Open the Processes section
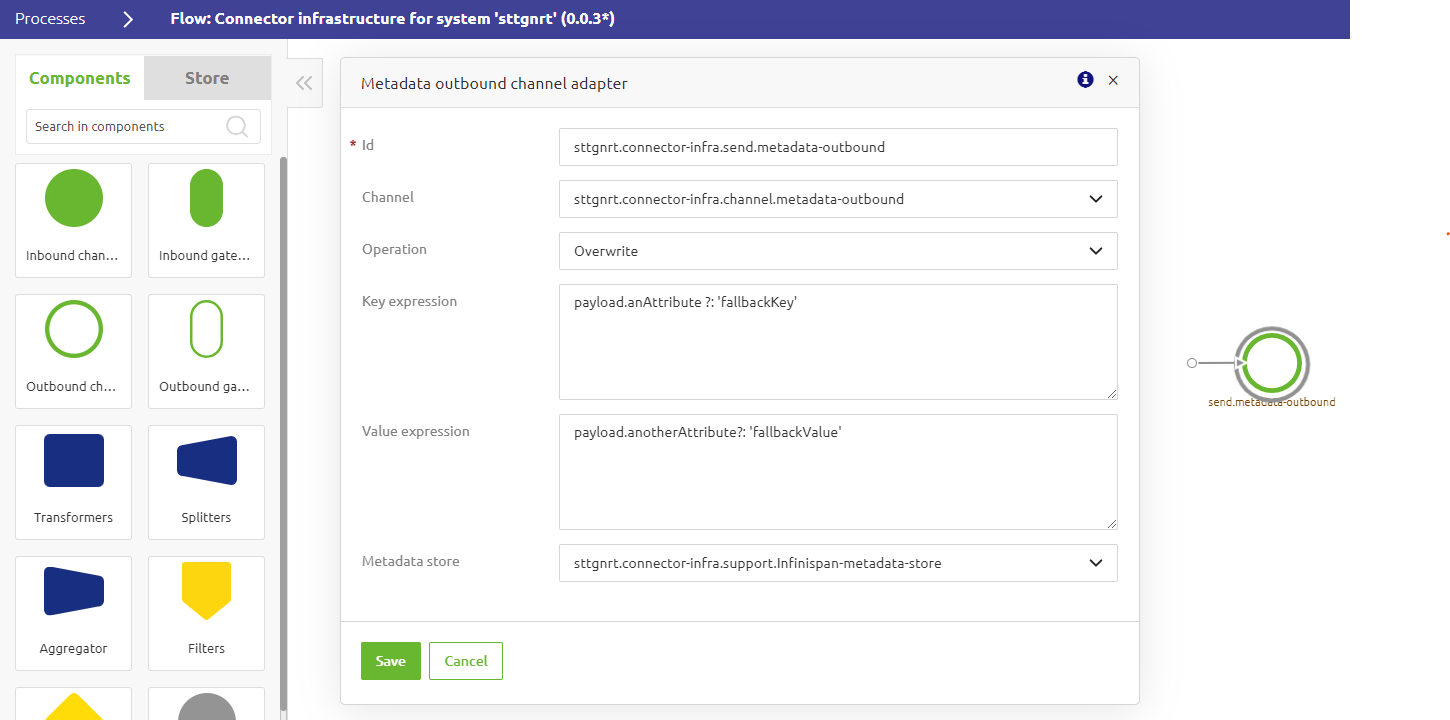Viewport: 1450px width, 720px height. pyautogui.click(x=49, y=18)
